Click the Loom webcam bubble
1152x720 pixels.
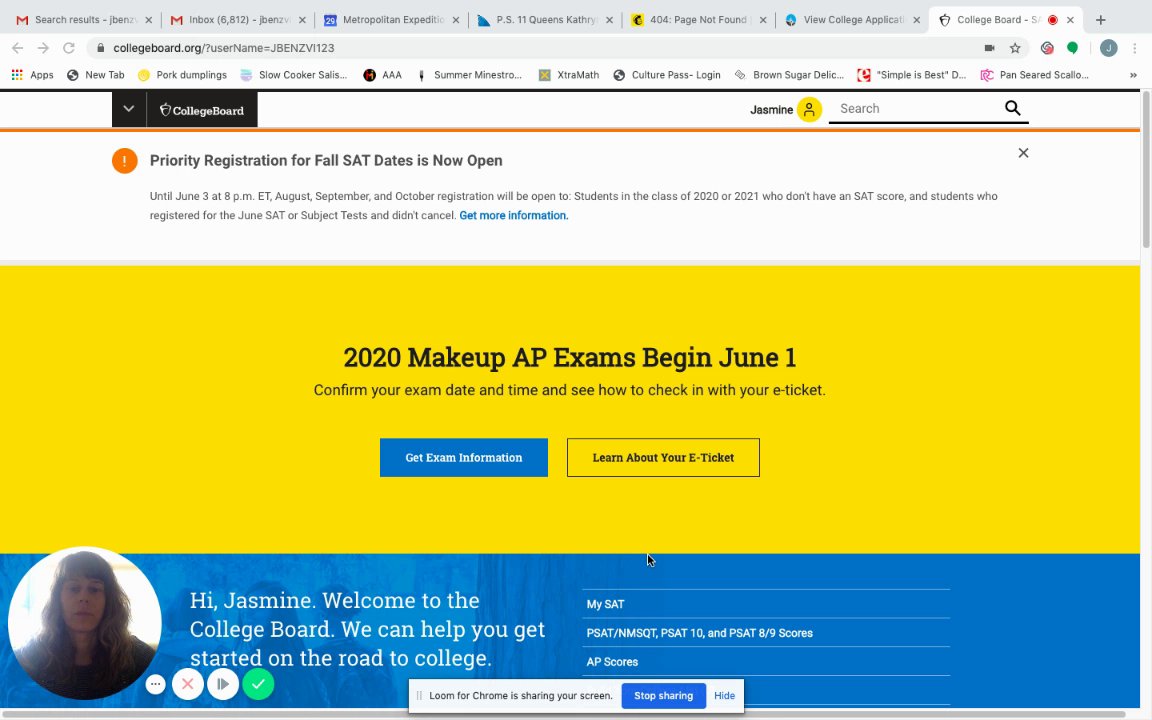(84, 623)
